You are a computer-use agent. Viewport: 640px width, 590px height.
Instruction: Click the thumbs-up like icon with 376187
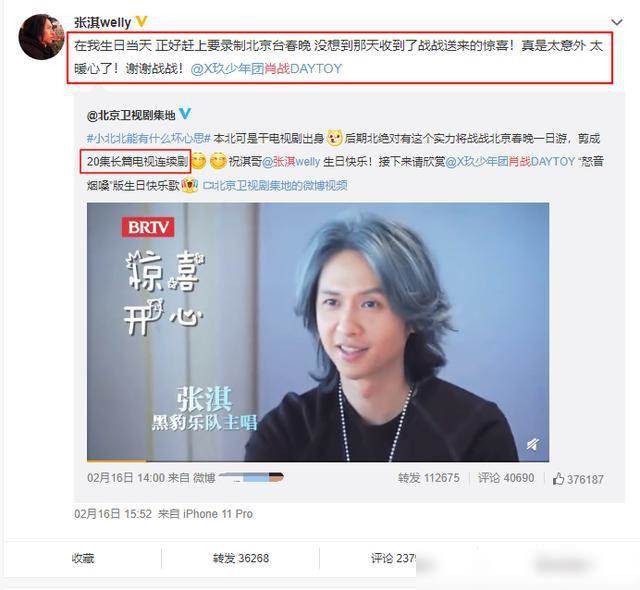coord(558,479)
